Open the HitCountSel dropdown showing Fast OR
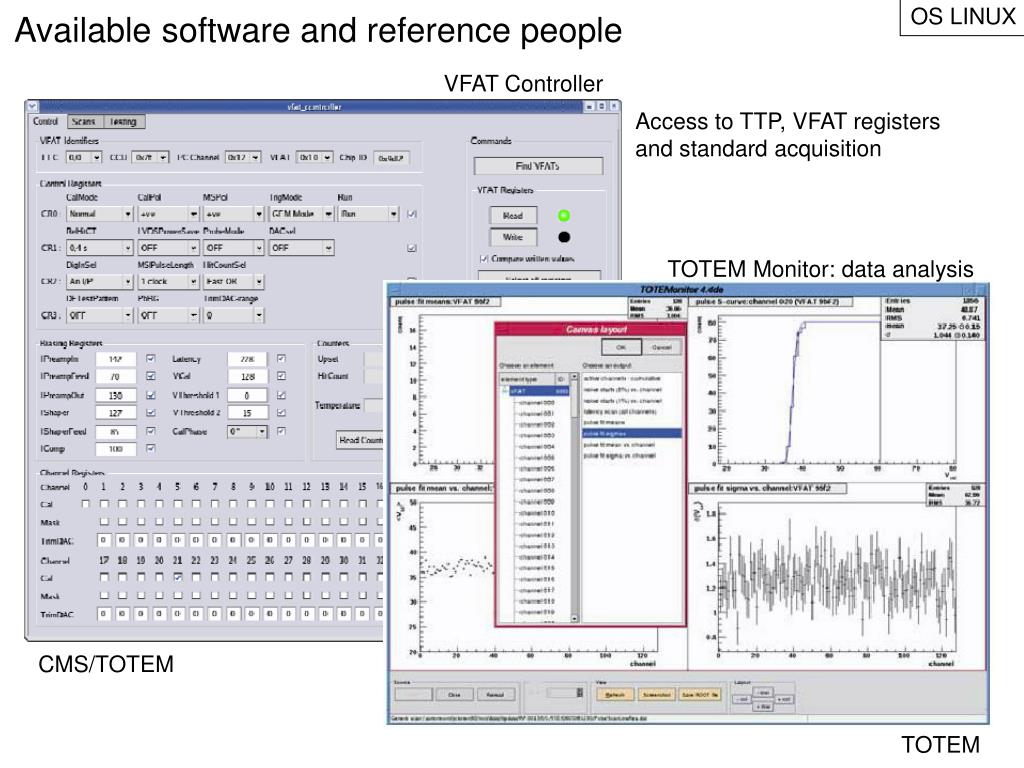This screenshot has width=1024, height=768. 233,281
